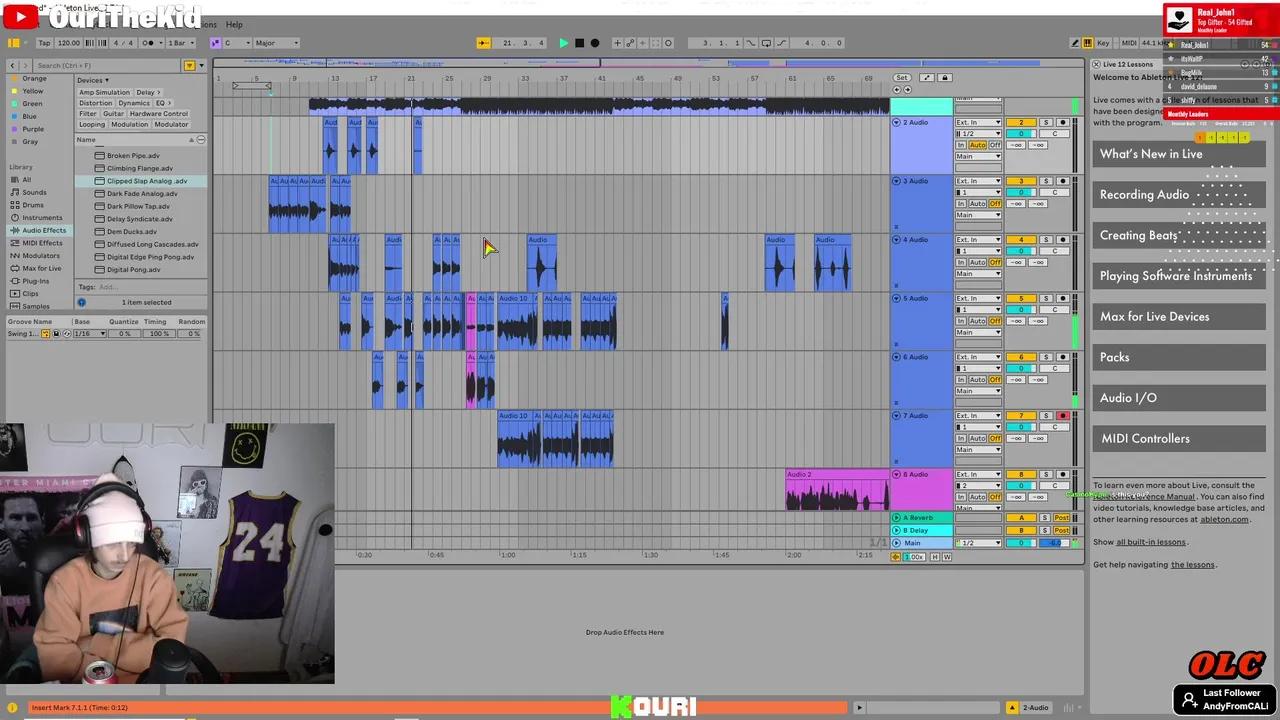Open the What's New in Live lesson
This screenshot has width=1280, height=720.
(1179, 154)
